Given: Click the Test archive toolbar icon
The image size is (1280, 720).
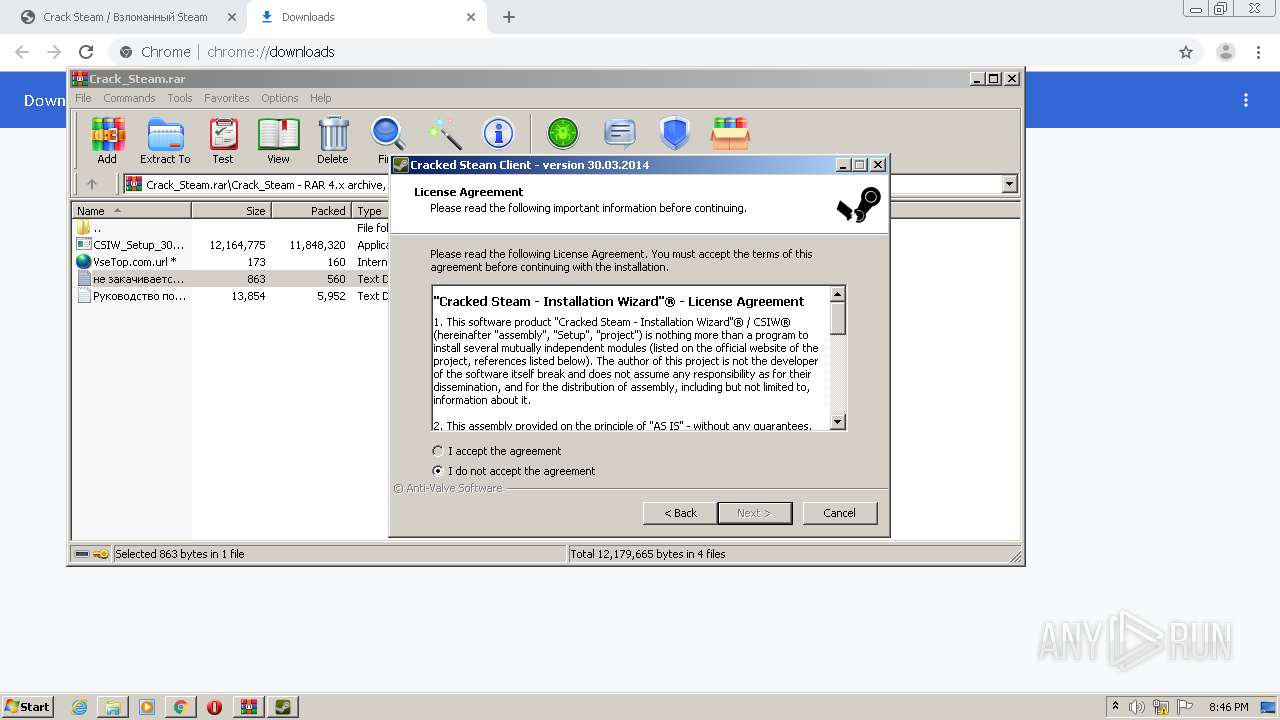Looking at the screenshot, I should [x=223, y=141].
